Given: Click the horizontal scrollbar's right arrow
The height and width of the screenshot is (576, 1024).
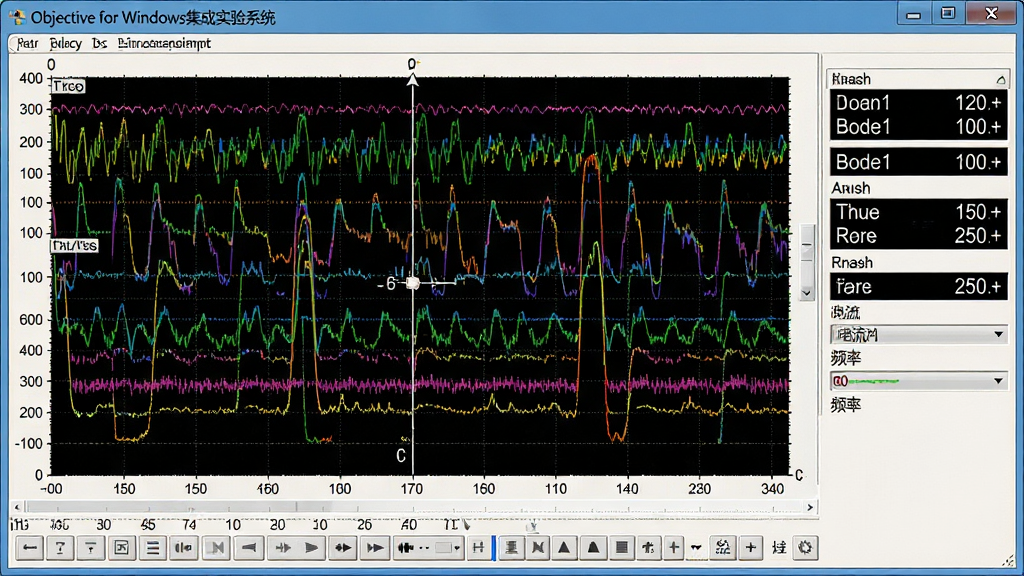Looking at the screenshot, I should pyautogui.click(x=810, y=507).
